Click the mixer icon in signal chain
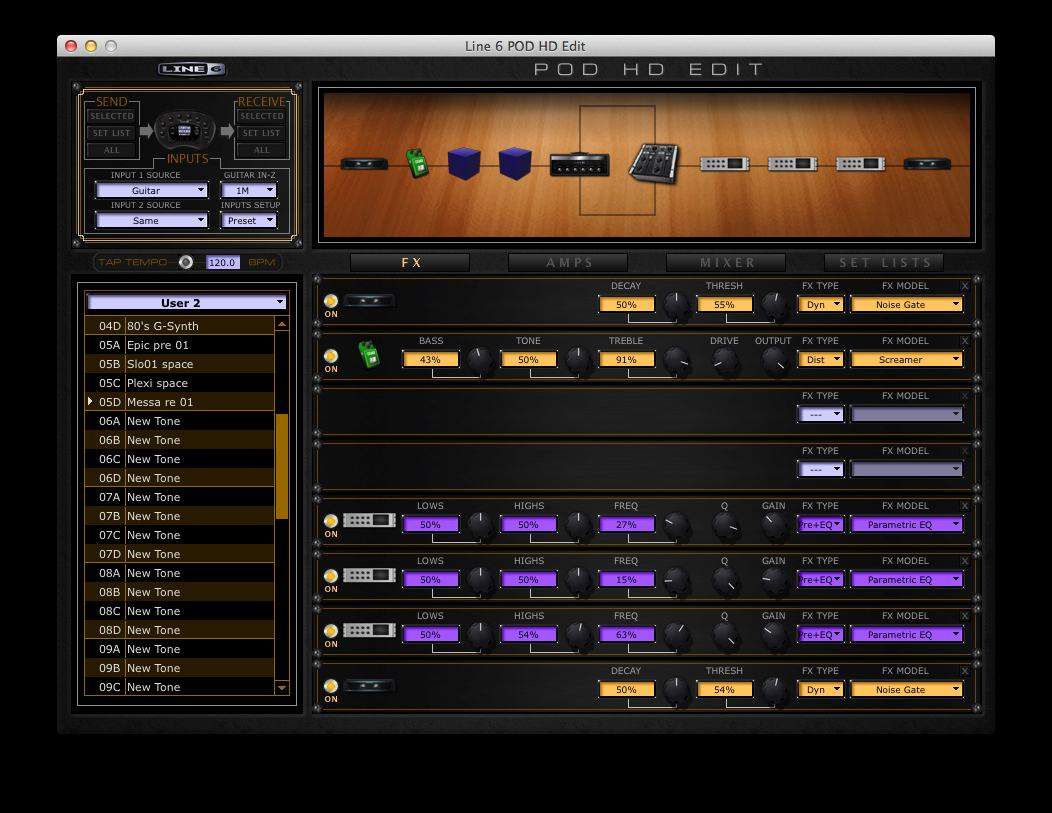Viewport: 1052px width, 813px height. pos(654,162)
